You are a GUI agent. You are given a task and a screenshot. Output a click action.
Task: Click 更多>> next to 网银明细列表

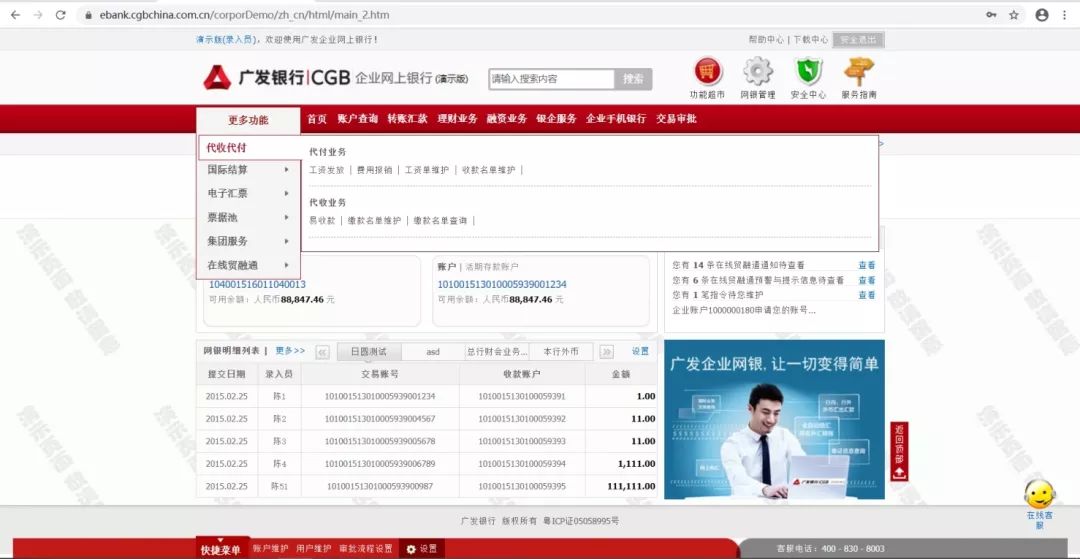click(x=290, y=351)
